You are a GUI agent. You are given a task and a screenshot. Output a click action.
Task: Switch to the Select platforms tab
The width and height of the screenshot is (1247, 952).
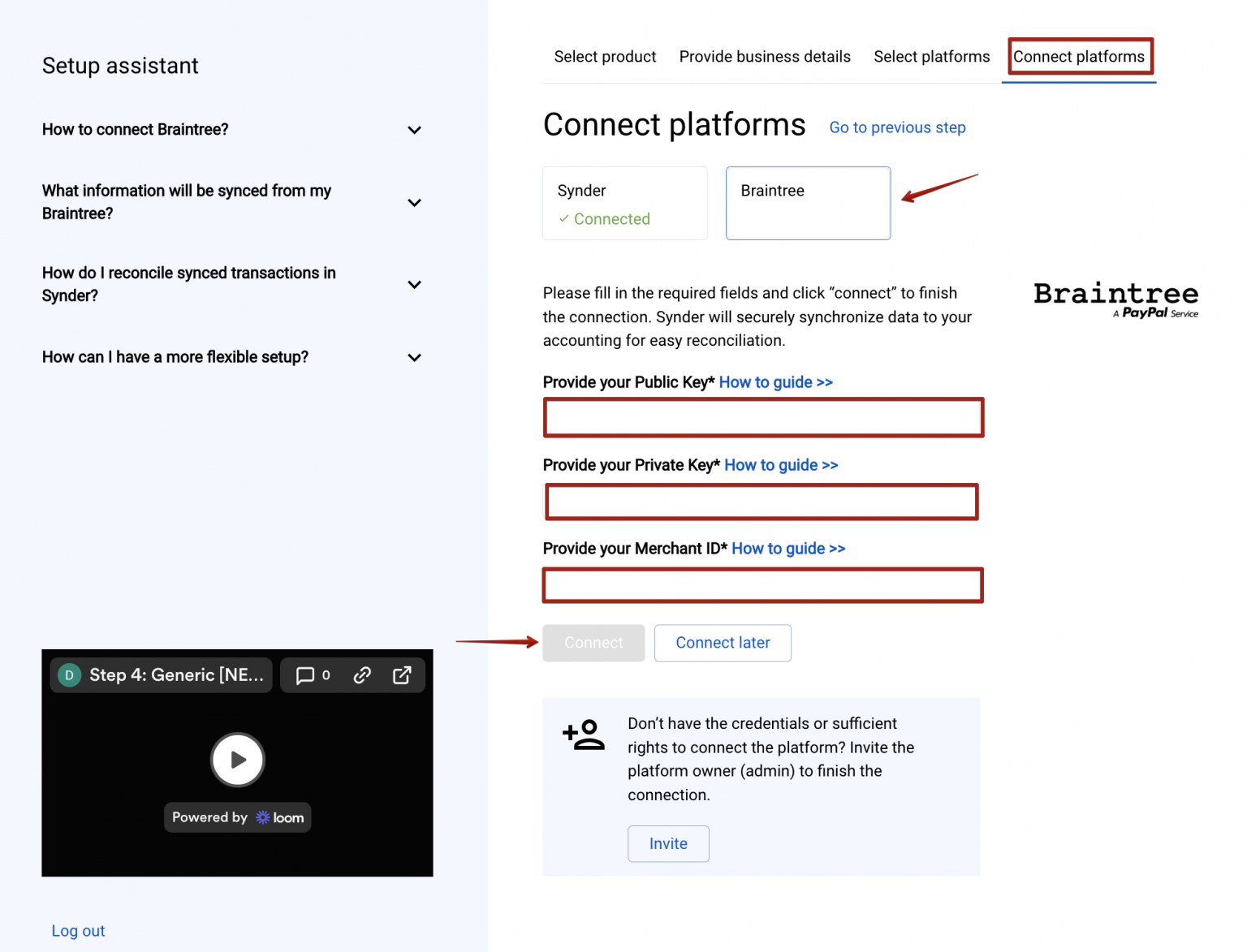click(931, 56)
